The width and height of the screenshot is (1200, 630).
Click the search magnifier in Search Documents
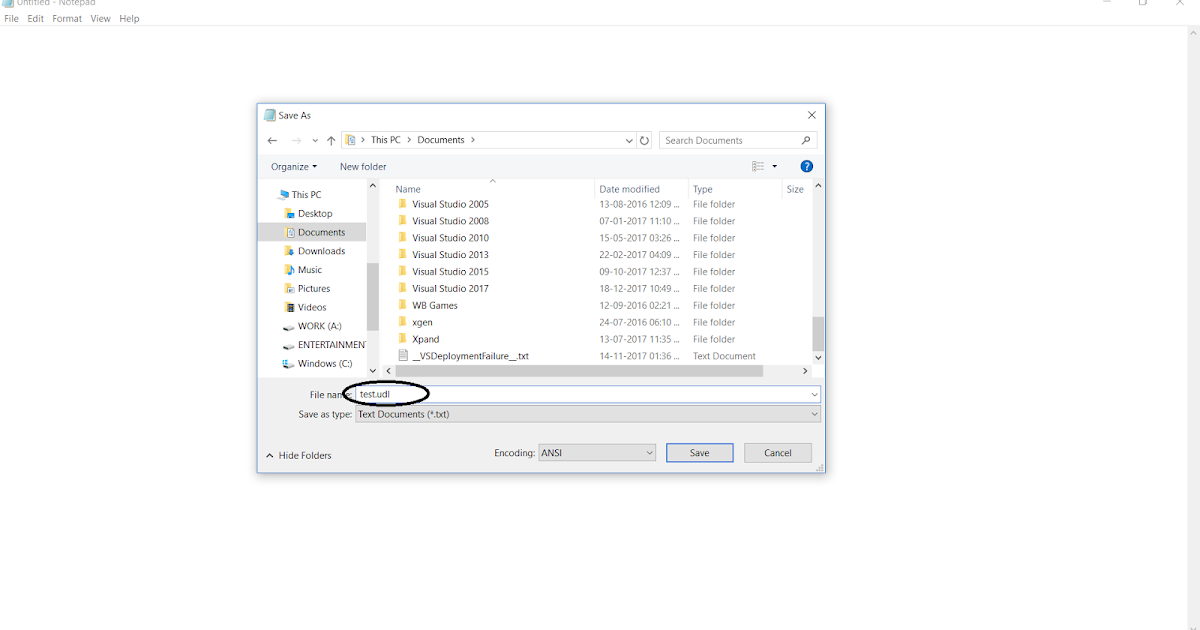[x=806, y=140]
